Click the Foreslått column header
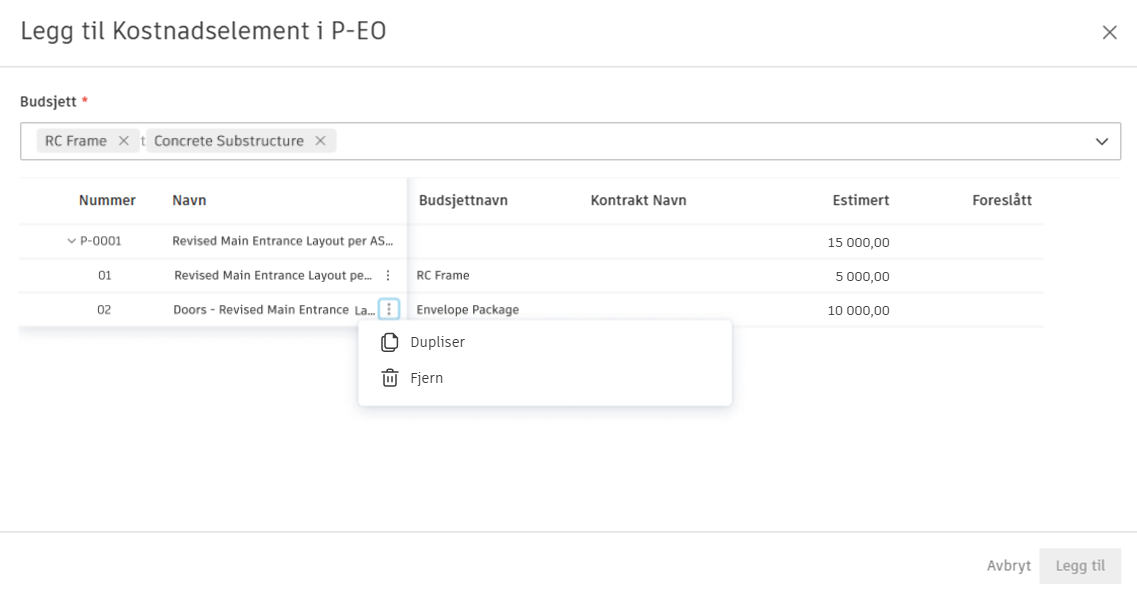The width and height of the screenshot is (1137, 593). point(1001,200)
